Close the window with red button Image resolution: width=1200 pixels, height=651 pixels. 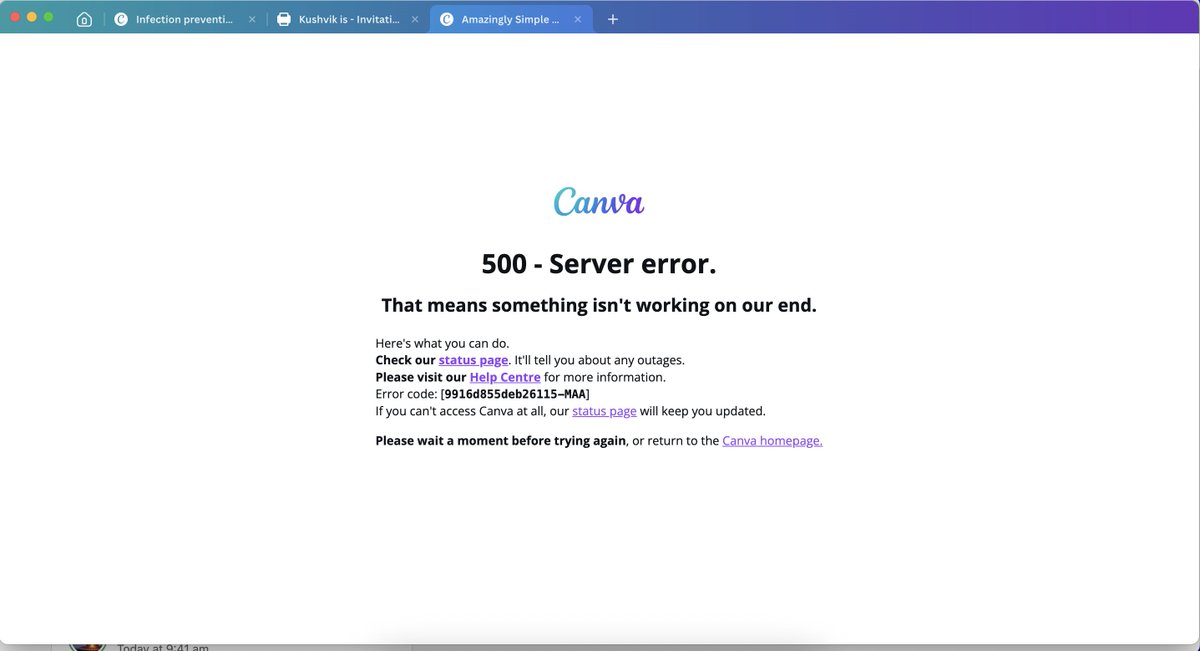[x=15, y=17]
